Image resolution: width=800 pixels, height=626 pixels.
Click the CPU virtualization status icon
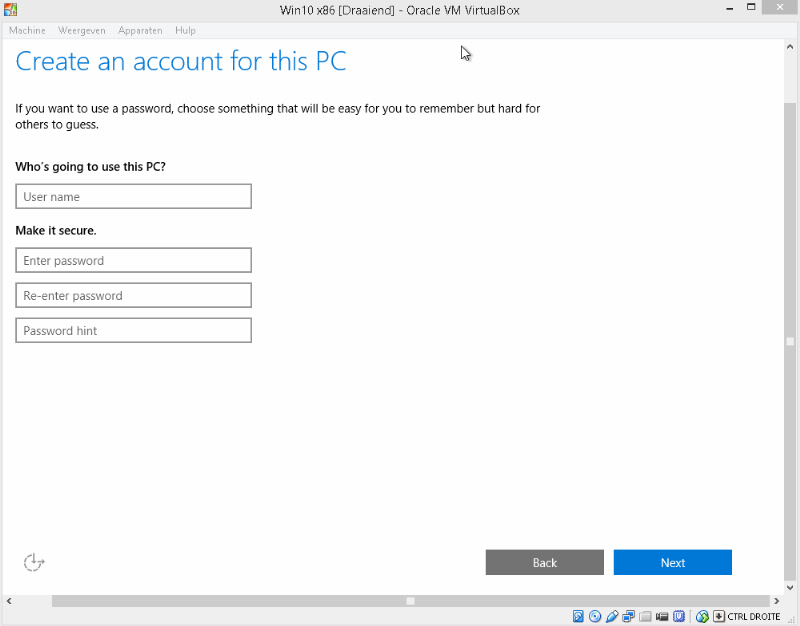click(x=679, y=616)
